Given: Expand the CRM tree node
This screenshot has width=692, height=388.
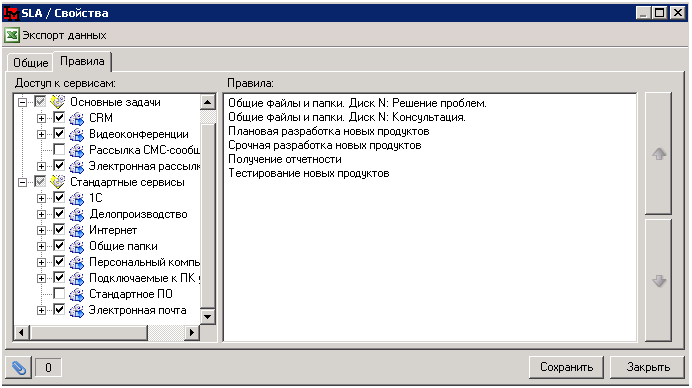Looking at the screenshot, I should [x=41, y=118].
